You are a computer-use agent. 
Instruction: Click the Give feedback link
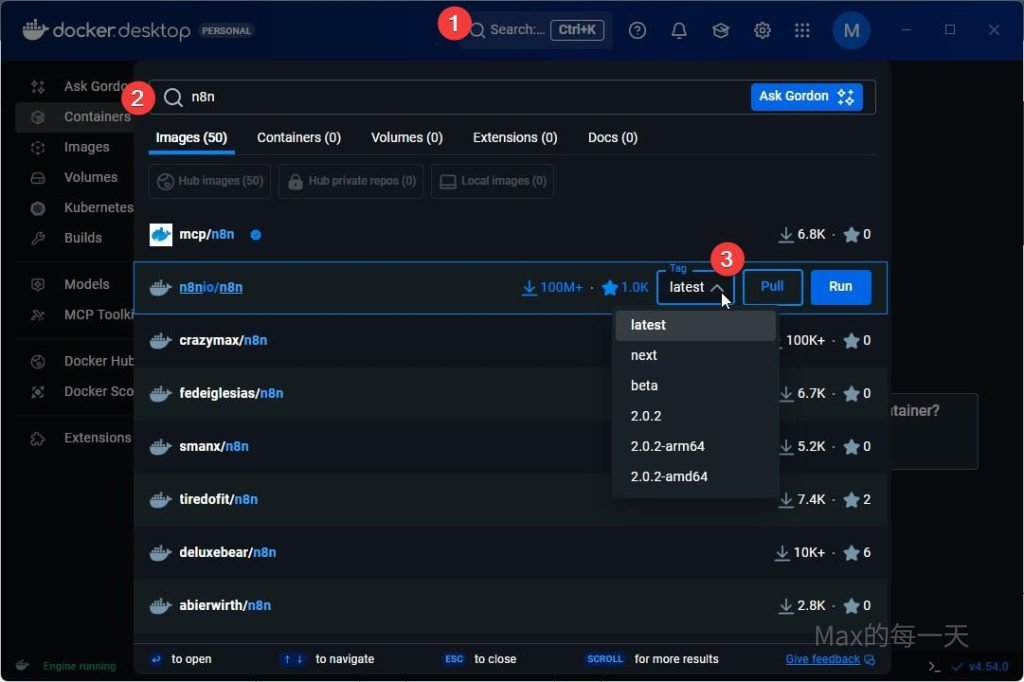click(823, 660)
